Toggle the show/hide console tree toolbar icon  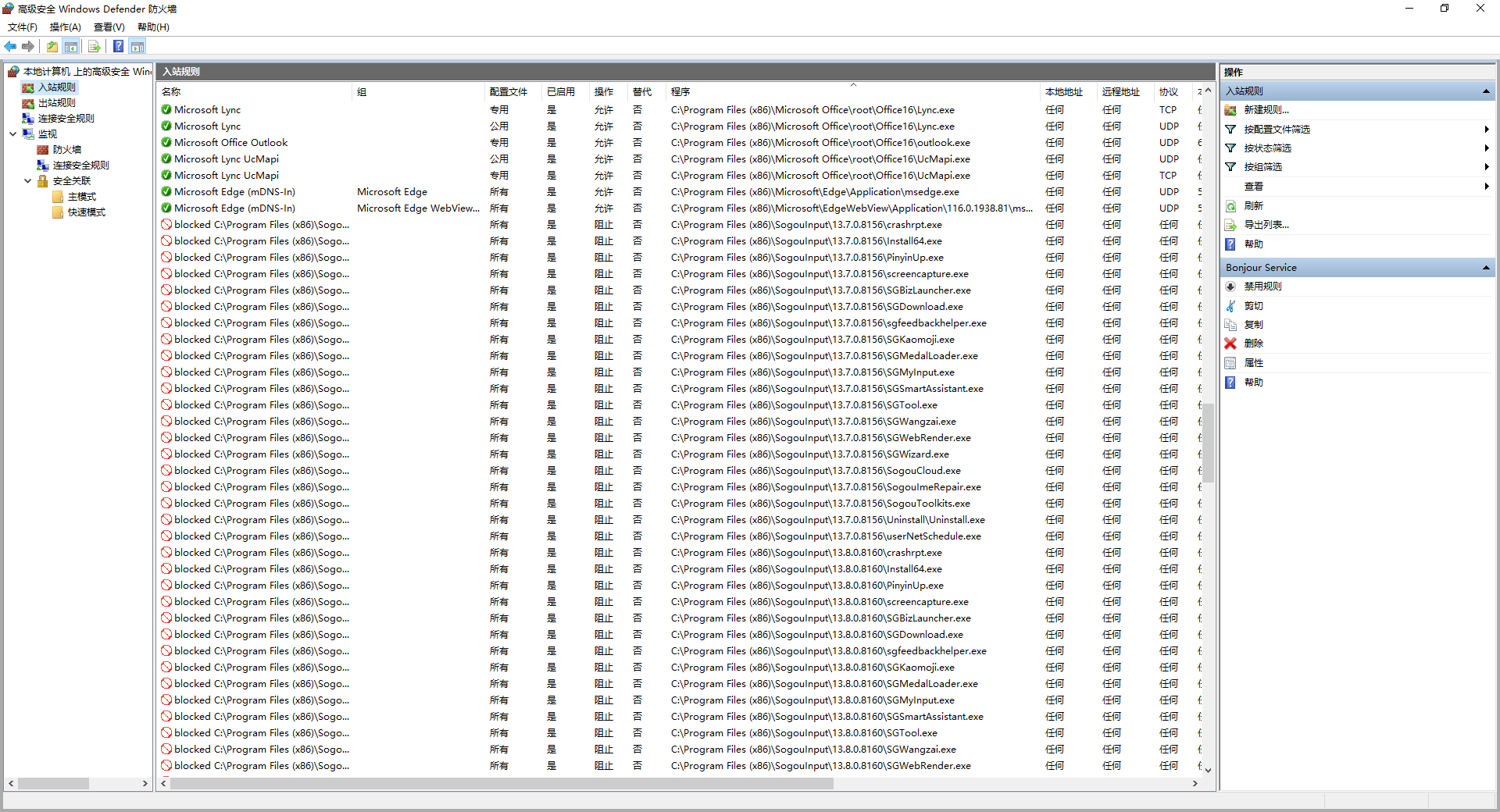(71, 47)
